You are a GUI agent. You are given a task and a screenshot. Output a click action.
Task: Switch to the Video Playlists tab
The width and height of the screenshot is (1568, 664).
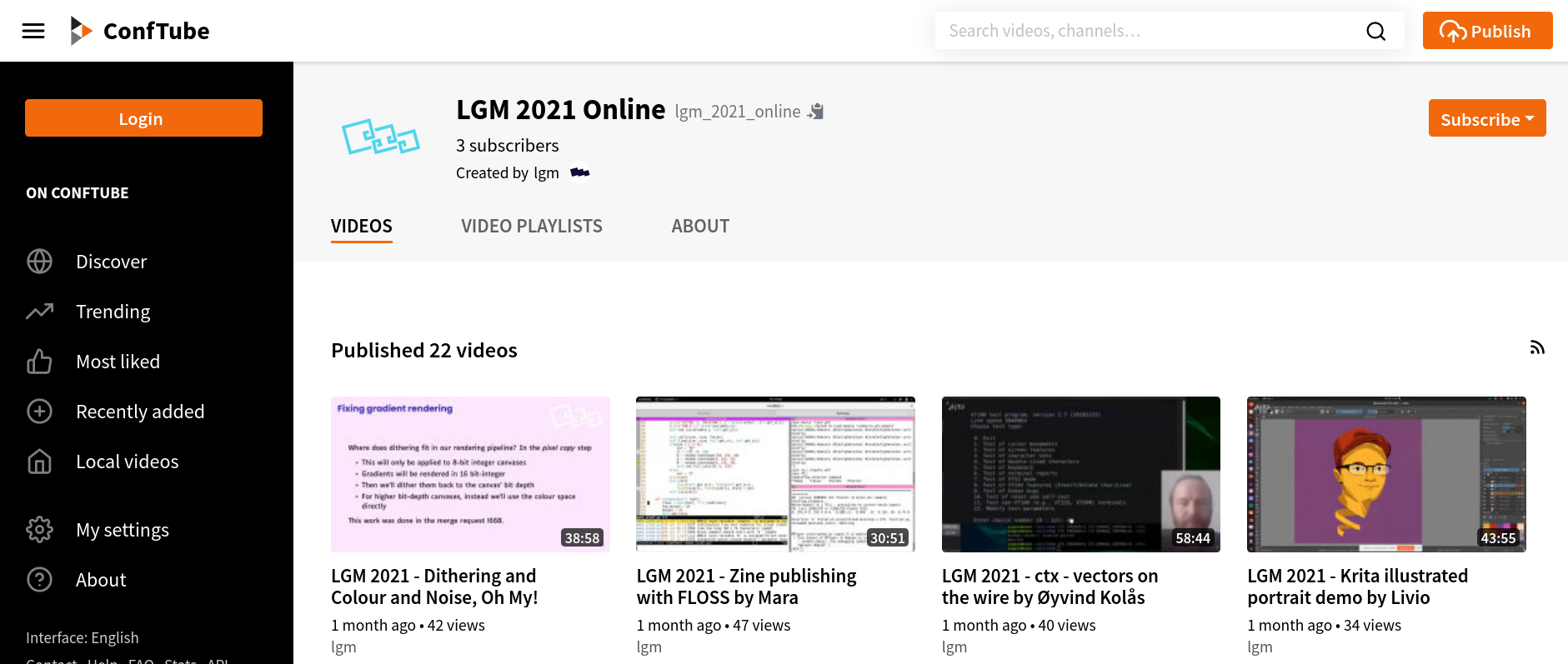click(x=531, y=226)
